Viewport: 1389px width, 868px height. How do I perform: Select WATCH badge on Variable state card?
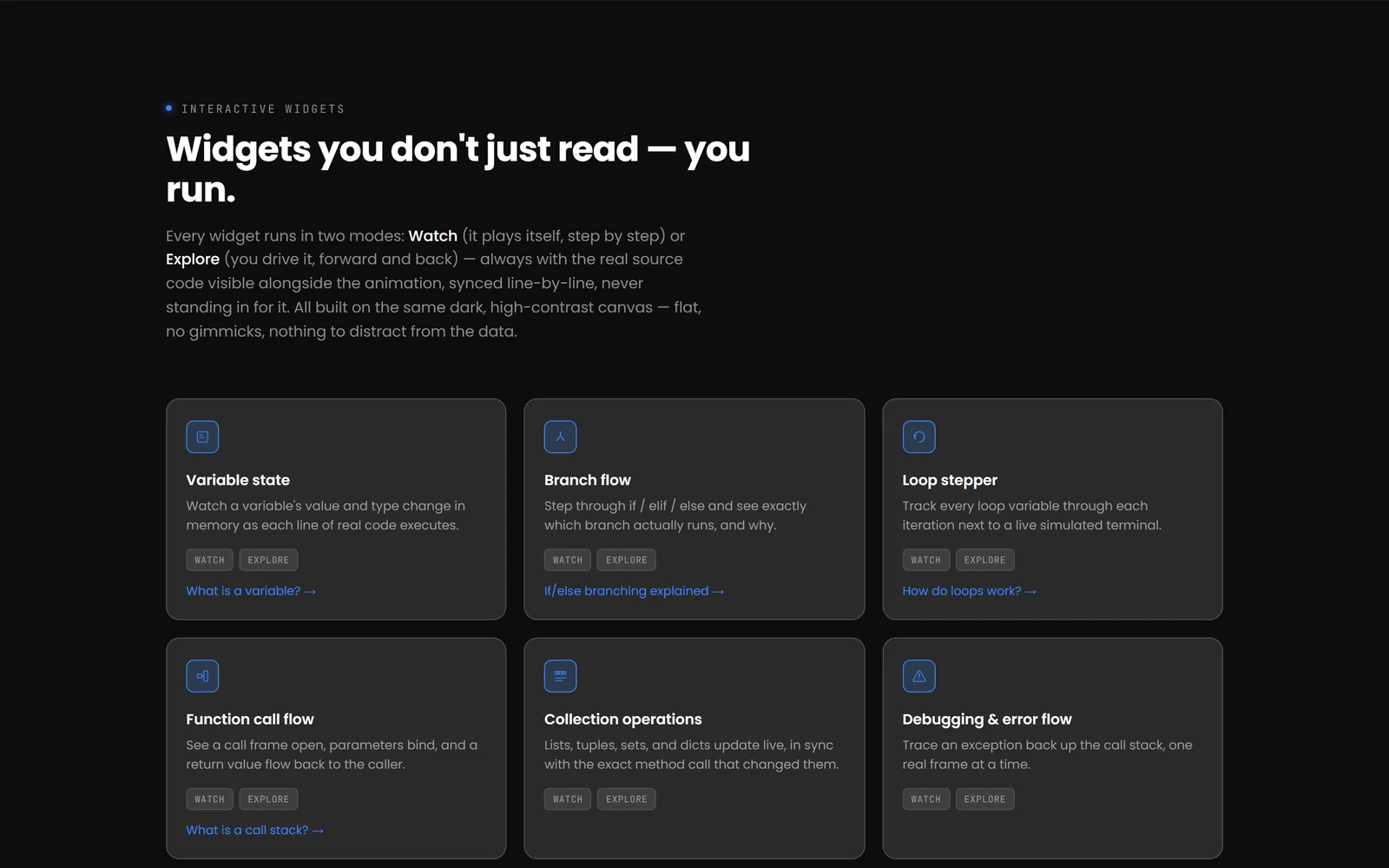(x=209, y=560)
